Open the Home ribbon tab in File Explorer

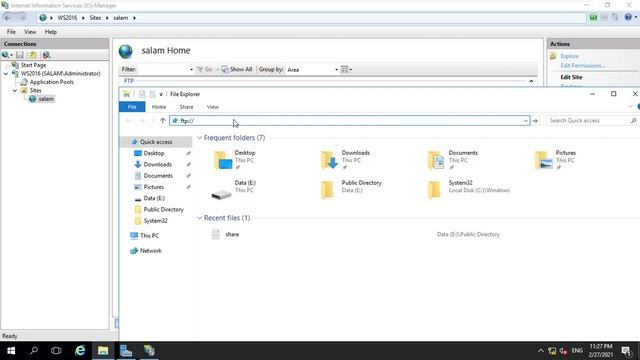tap(159, 107)
